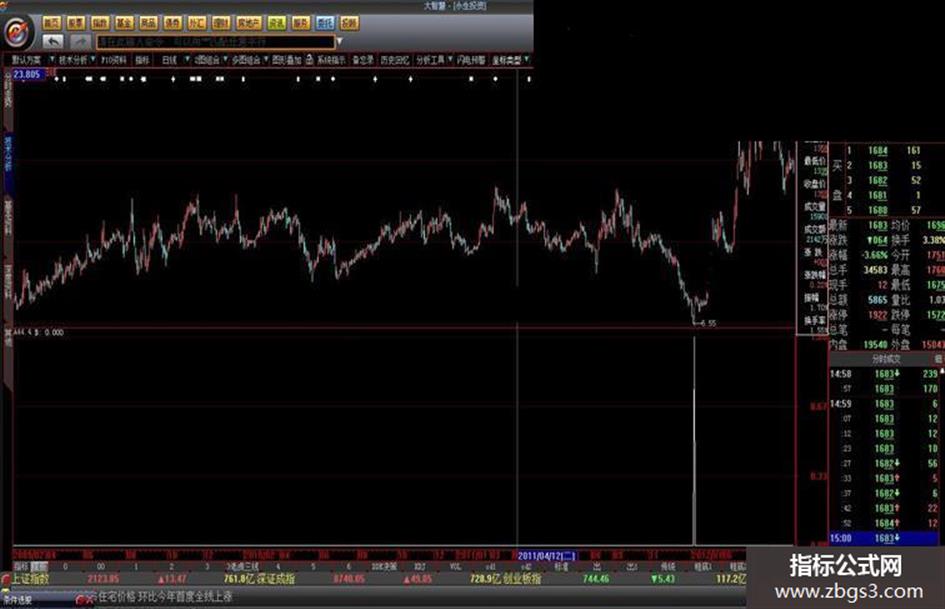Screen dimensions: 945x609
Task: Focus the command input box
Action: pyautogui.click(x=215, y=42)
